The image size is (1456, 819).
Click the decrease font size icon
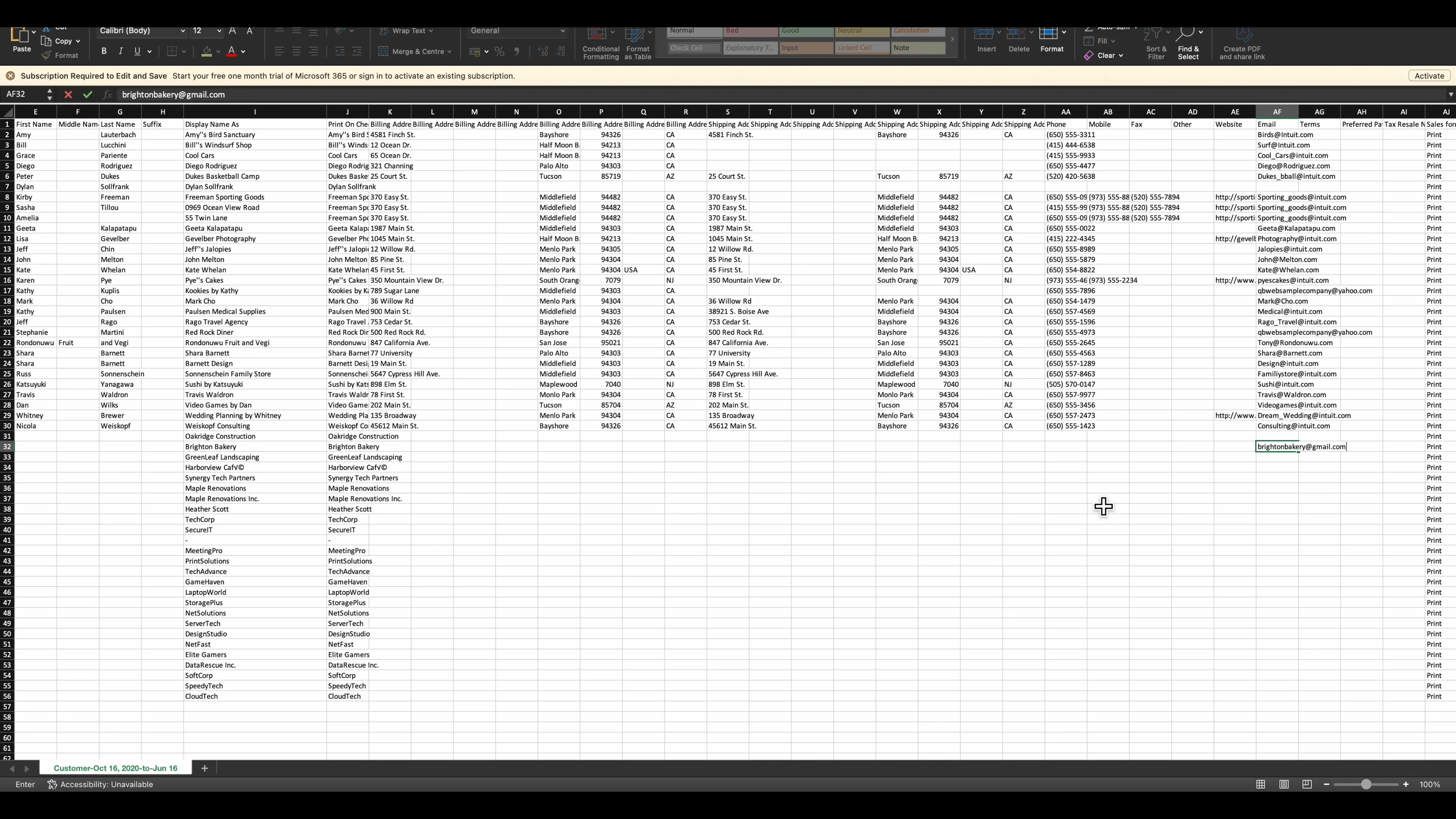(250, 31)
